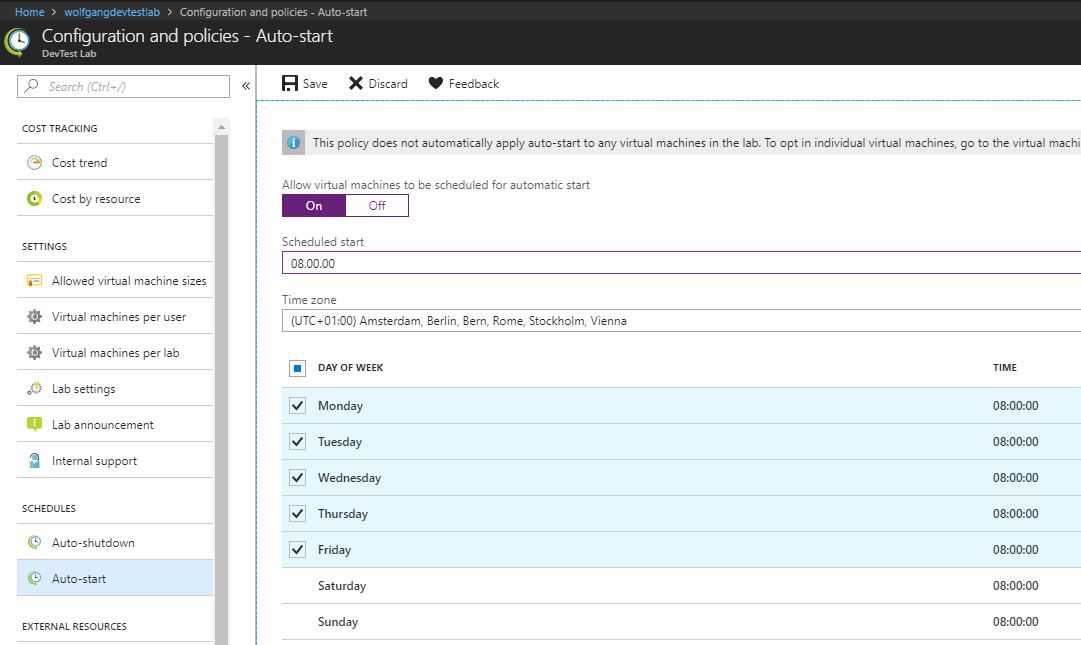The image size is (1081, 645).
Task: Click the Virtual machines per lab gear icon
Action: pyautogui.click(x=34, y=352)
